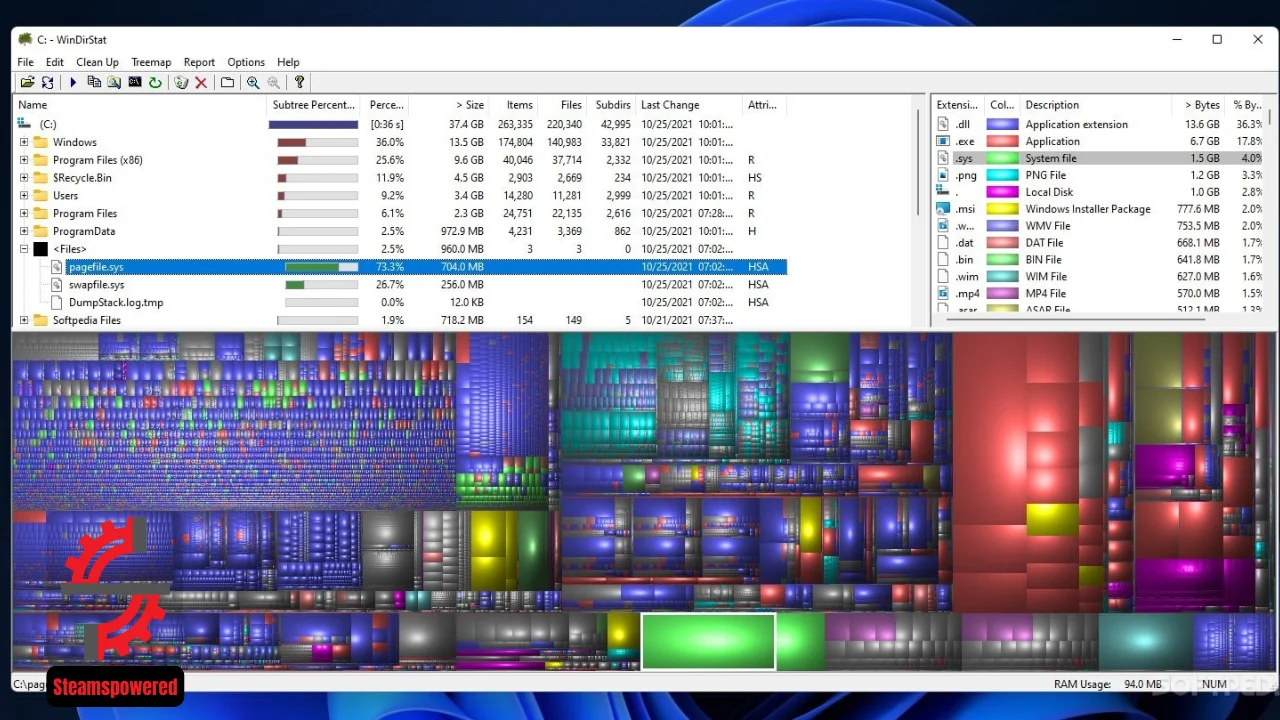Sort by the Items column header
This screenshot has height=720, width=1280.
click(513, 104)
